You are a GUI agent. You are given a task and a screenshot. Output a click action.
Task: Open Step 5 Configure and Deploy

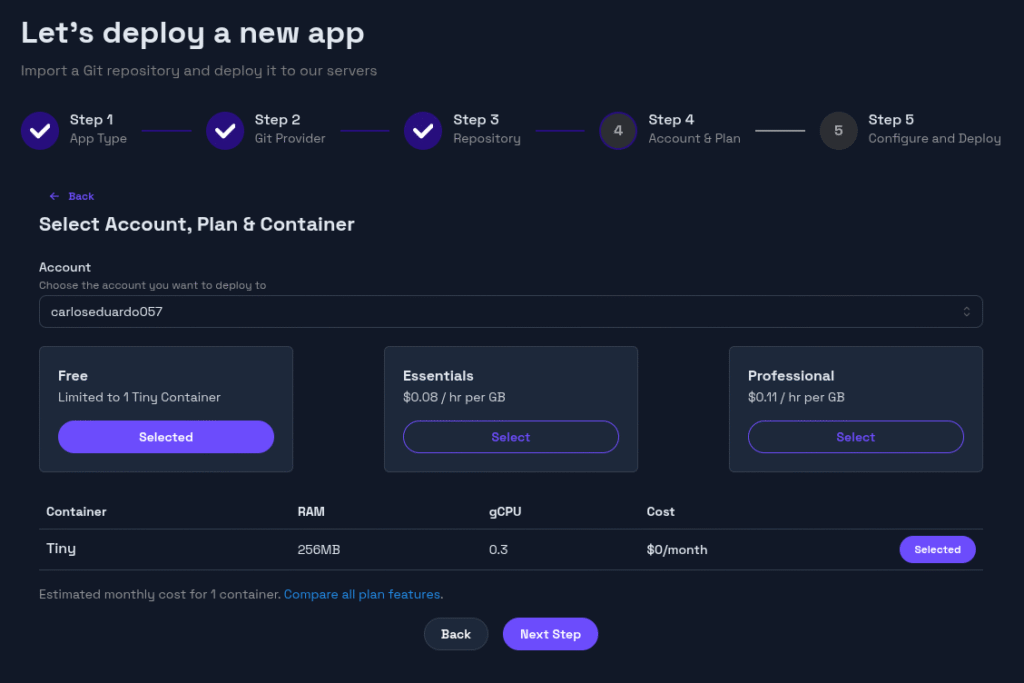[x=934, y=129]
